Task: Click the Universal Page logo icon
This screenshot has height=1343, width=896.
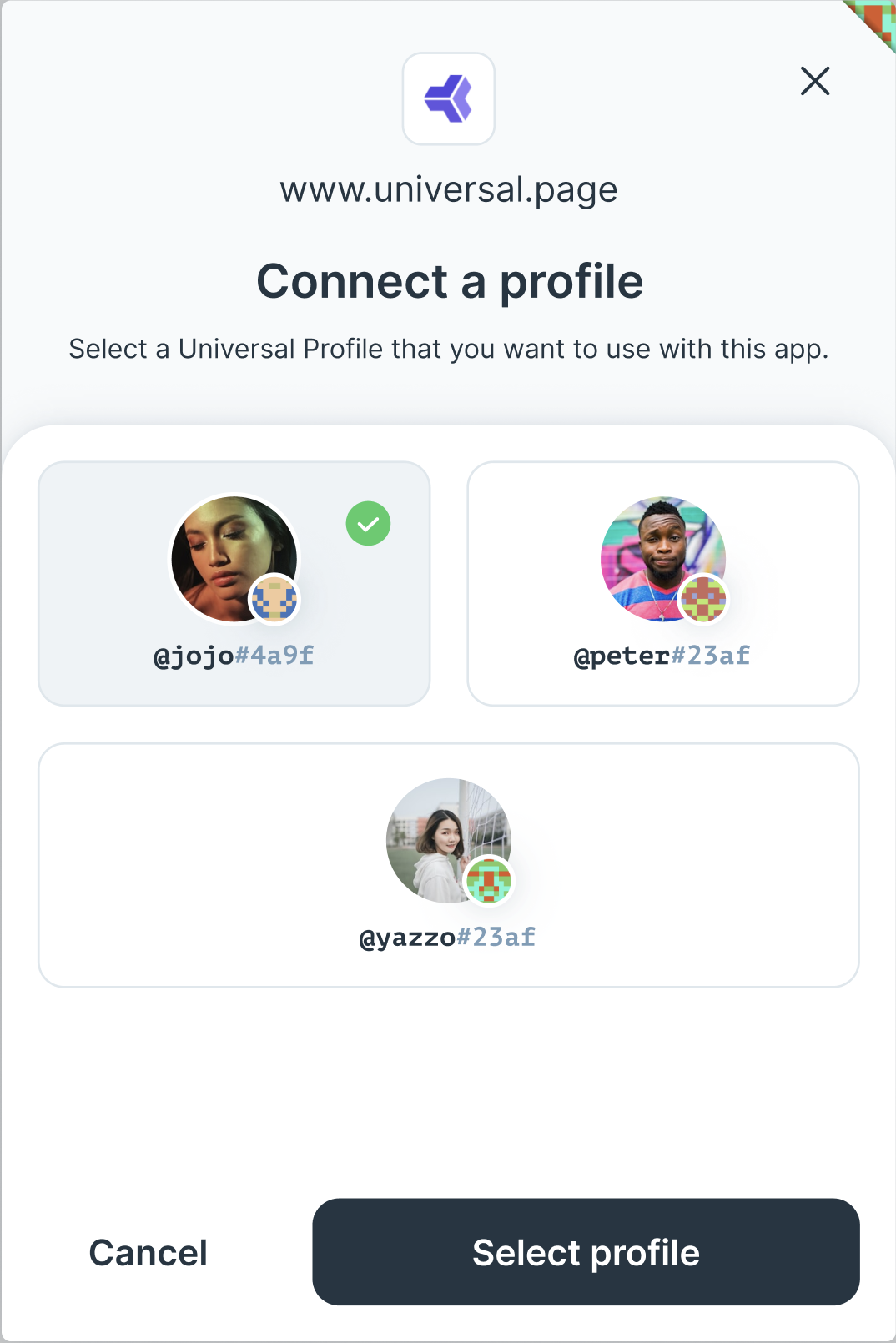Action: (x=449, y=98)
